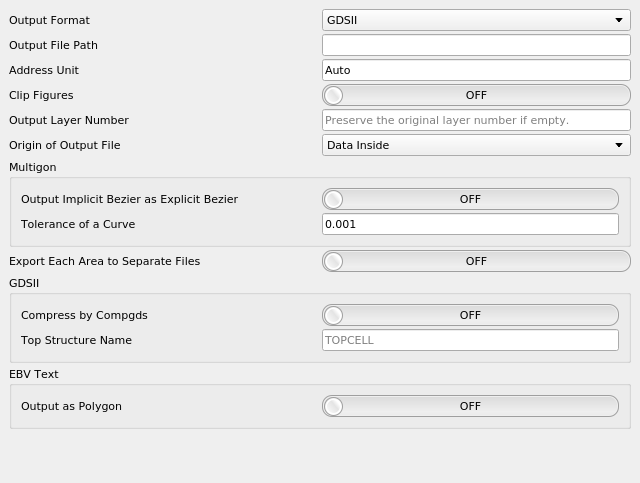Turn on Export Each Area to Separate Files
Screen dimensions: 640x483
click(x=476, y=261)
